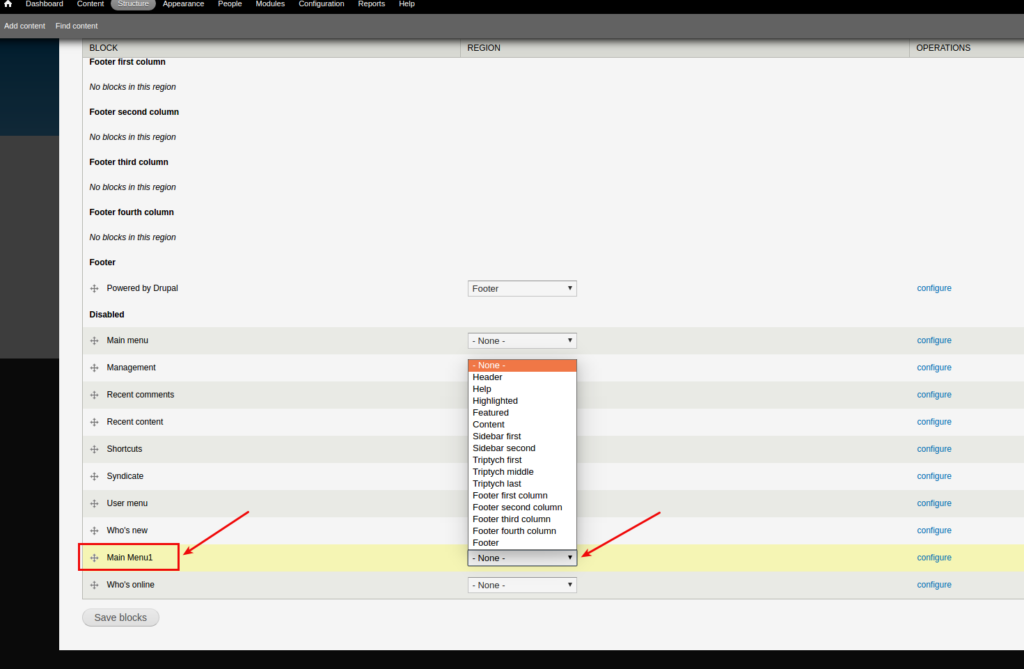
Task: Choose 'Sidebar second' in the region list
Action: coord(522,448)
